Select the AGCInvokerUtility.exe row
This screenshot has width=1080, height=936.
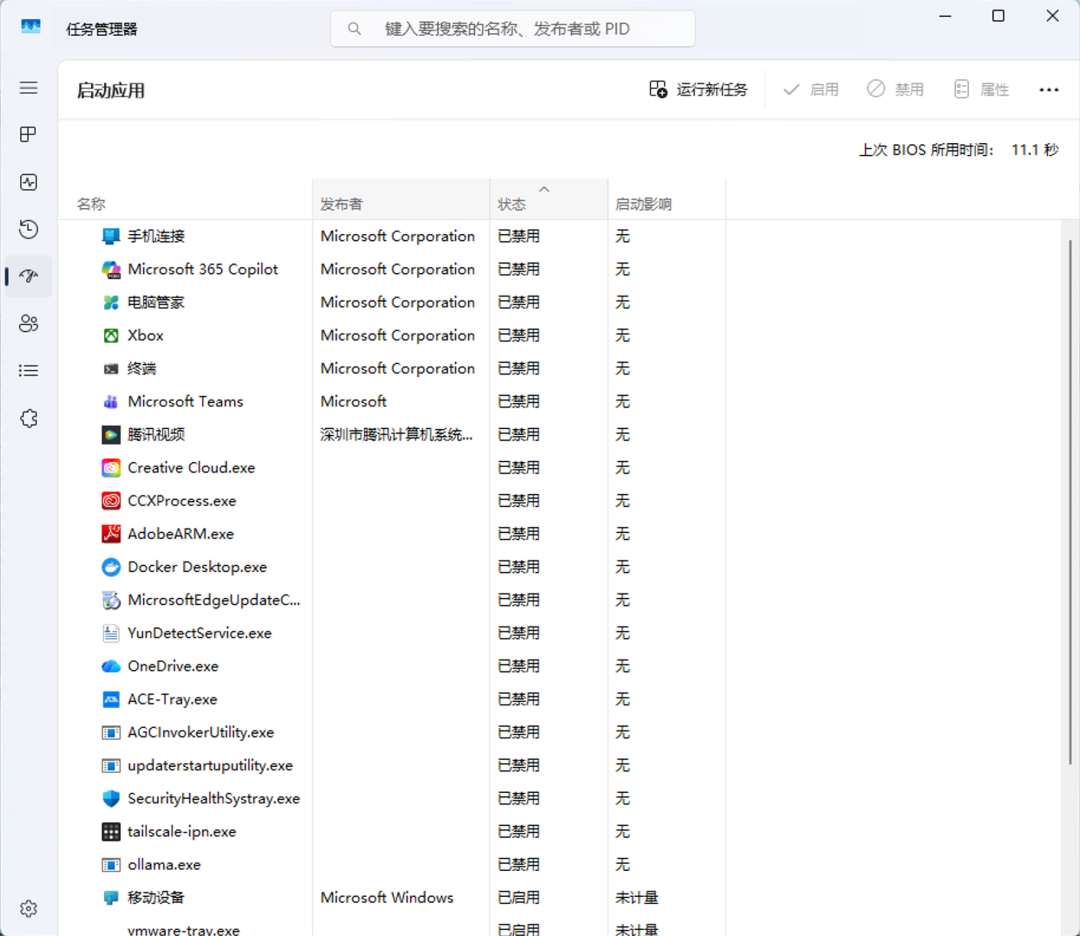point(391,732)
